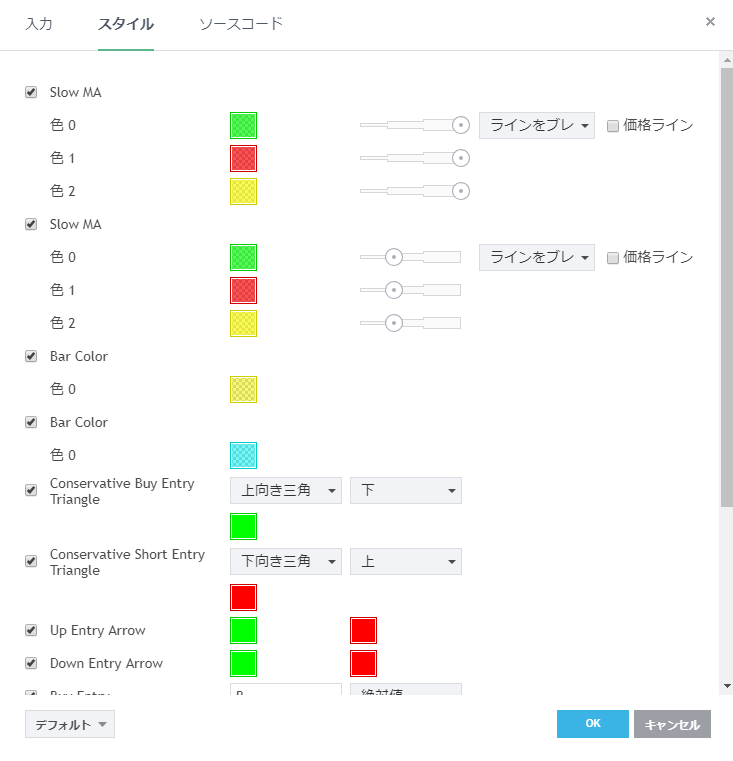
Task: Switch to the 入力 tab
Action: coord(39,24)
